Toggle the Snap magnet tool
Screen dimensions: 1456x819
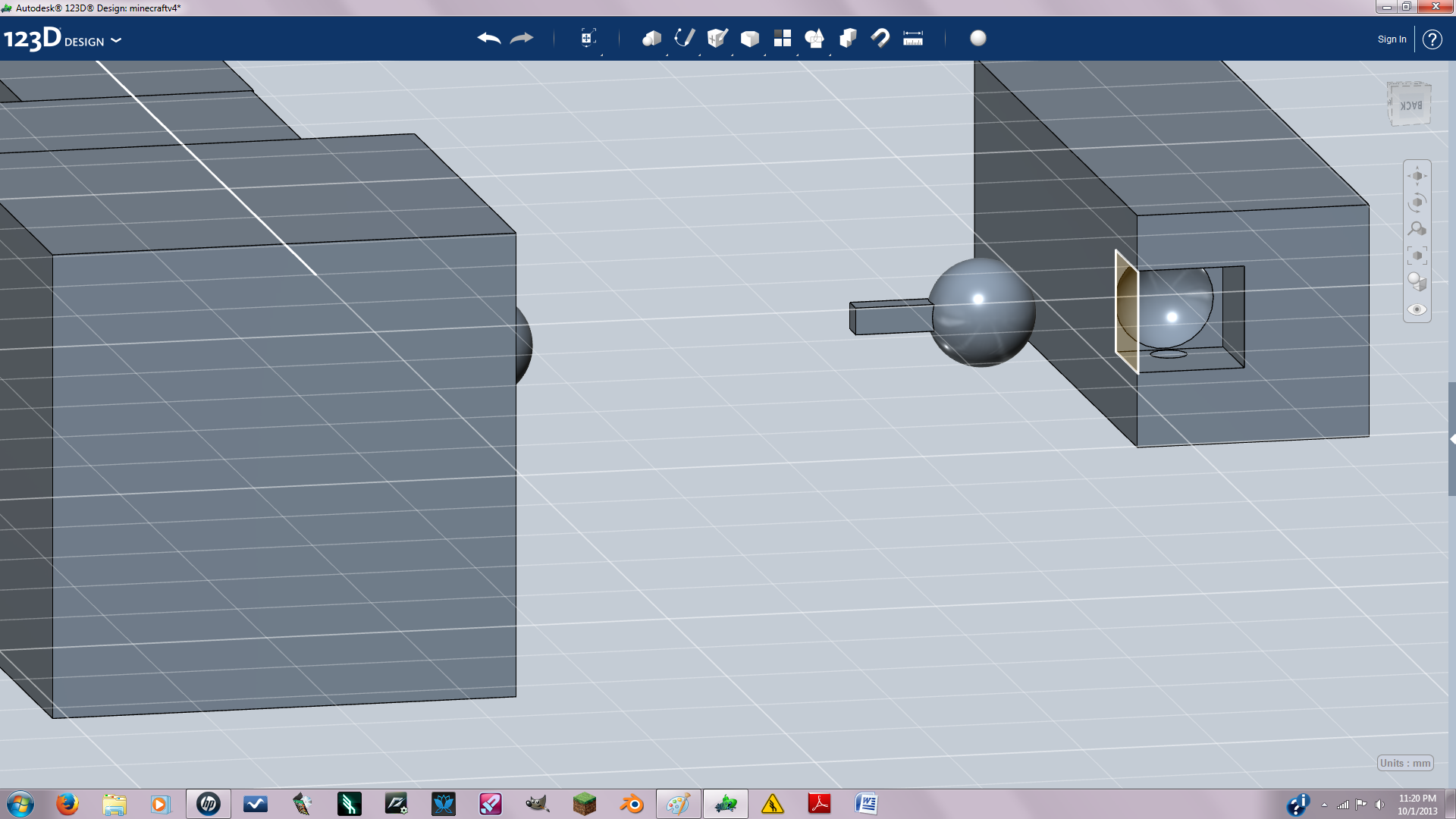[880, 38]
